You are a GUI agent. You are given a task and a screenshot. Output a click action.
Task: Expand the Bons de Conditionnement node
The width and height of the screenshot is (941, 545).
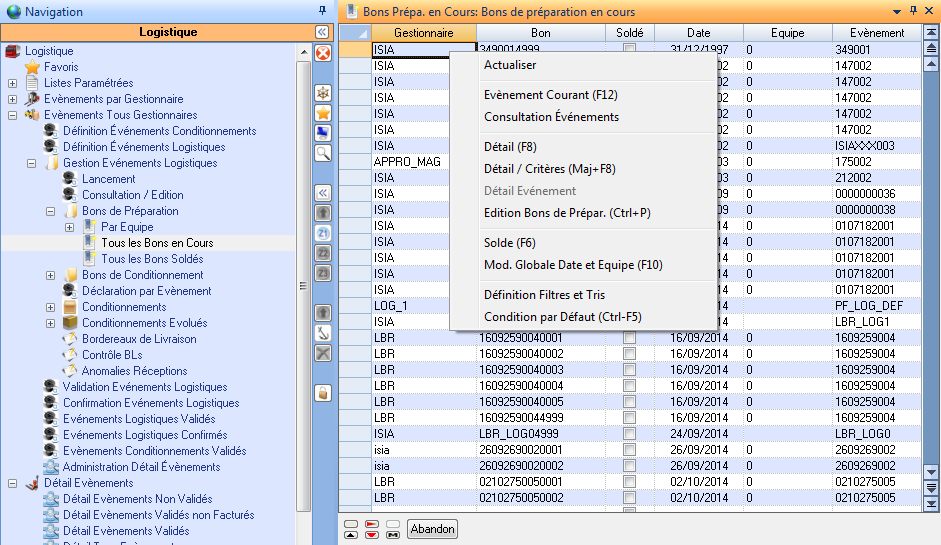tap(50, 275)
